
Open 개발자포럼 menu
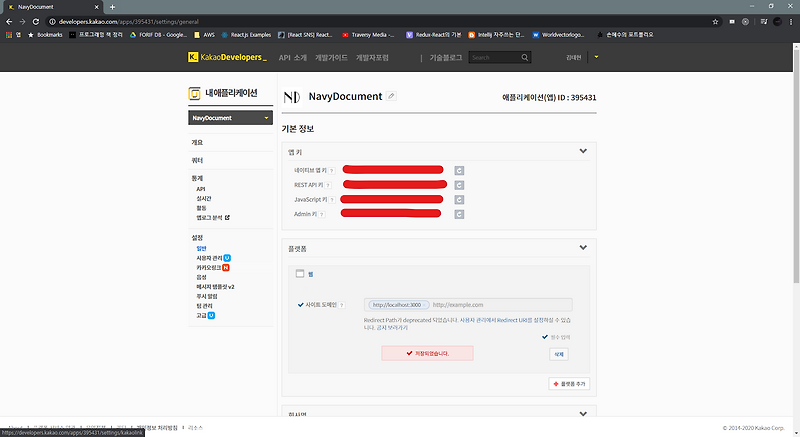pyautogui.click(x=372, y=58)
